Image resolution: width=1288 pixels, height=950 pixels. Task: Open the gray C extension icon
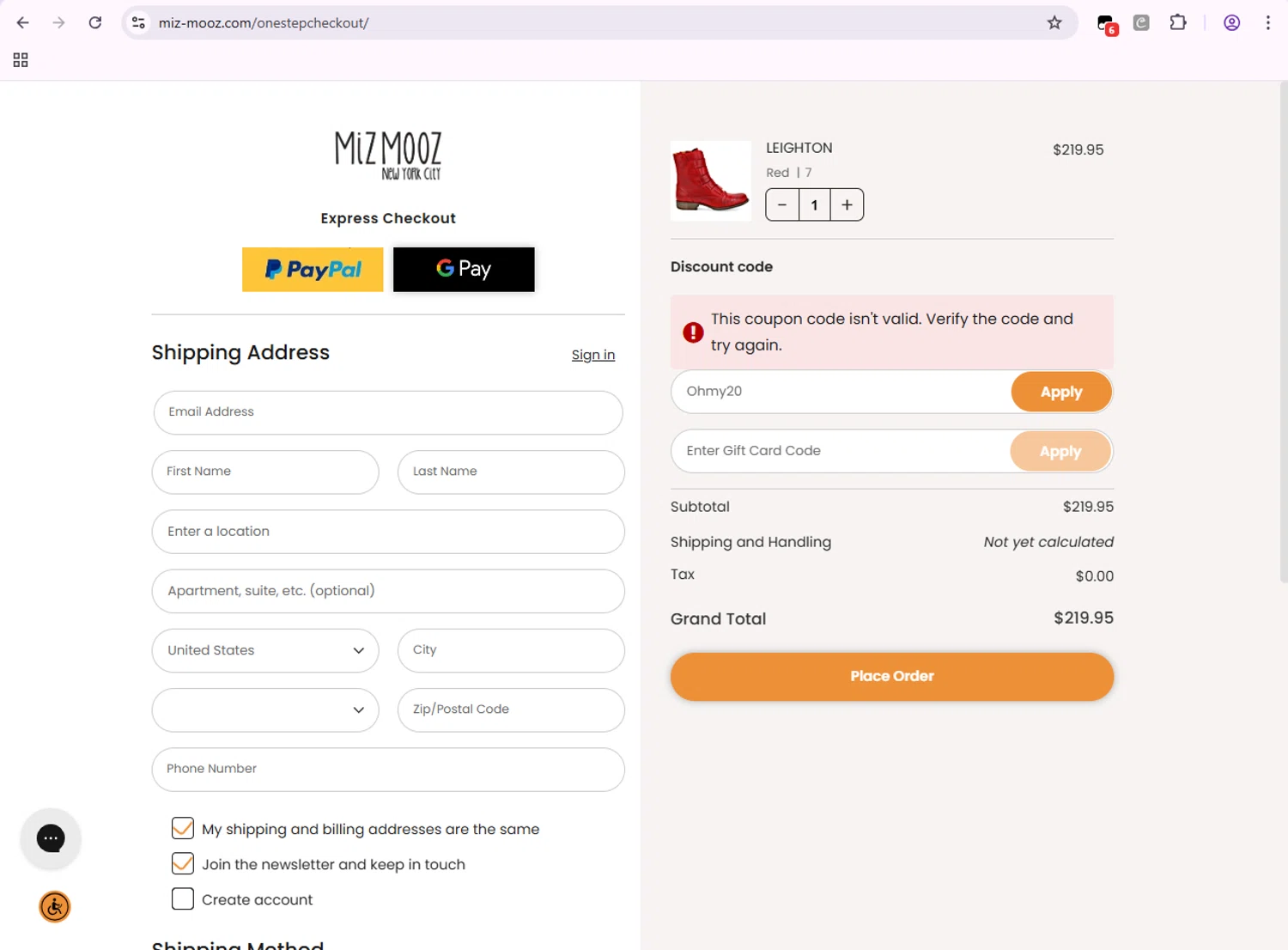(1141, 23)
